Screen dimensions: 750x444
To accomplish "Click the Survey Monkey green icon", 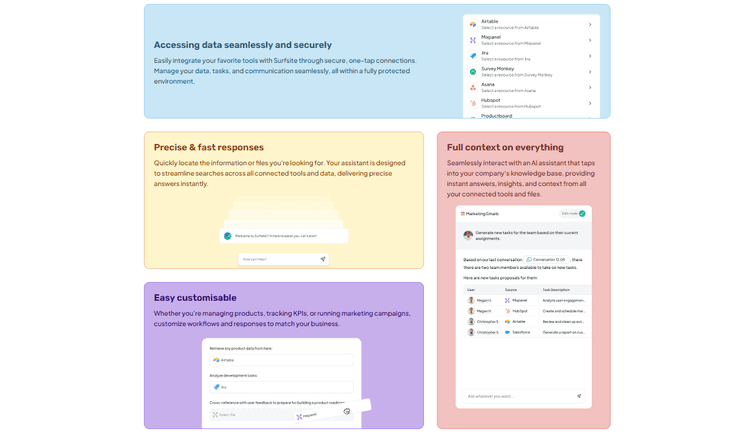I will click(473, 72).
